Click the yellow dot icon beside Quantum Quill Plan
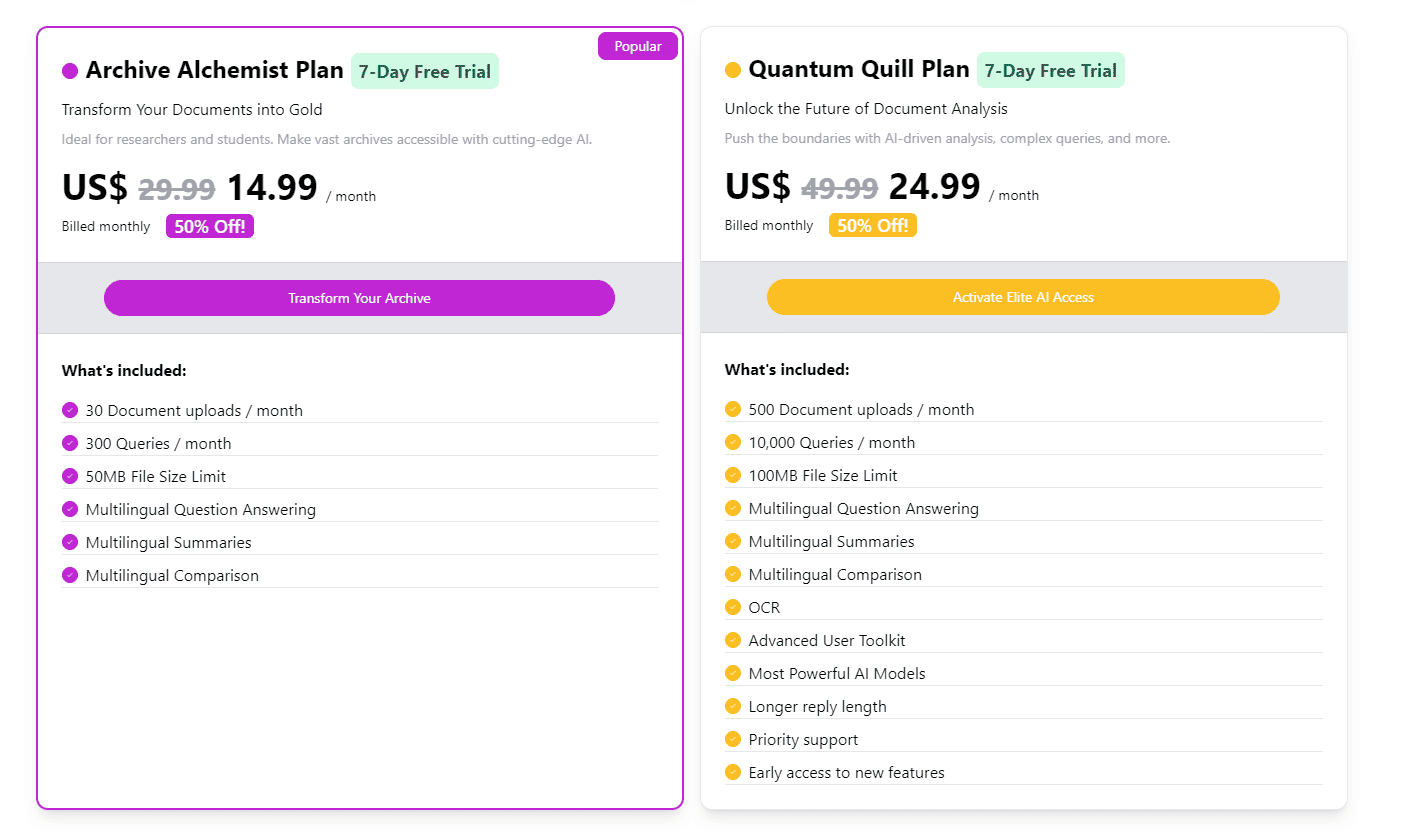Viewport: 1423px width, 834px height. (x=733, y=70)
